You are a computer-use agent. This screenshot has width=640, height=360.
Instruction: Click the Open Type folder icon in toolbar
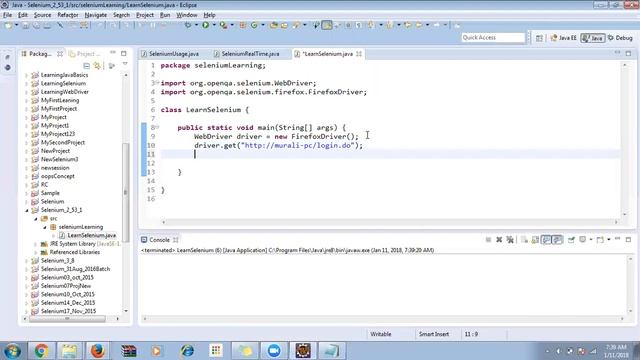[274, 25]
